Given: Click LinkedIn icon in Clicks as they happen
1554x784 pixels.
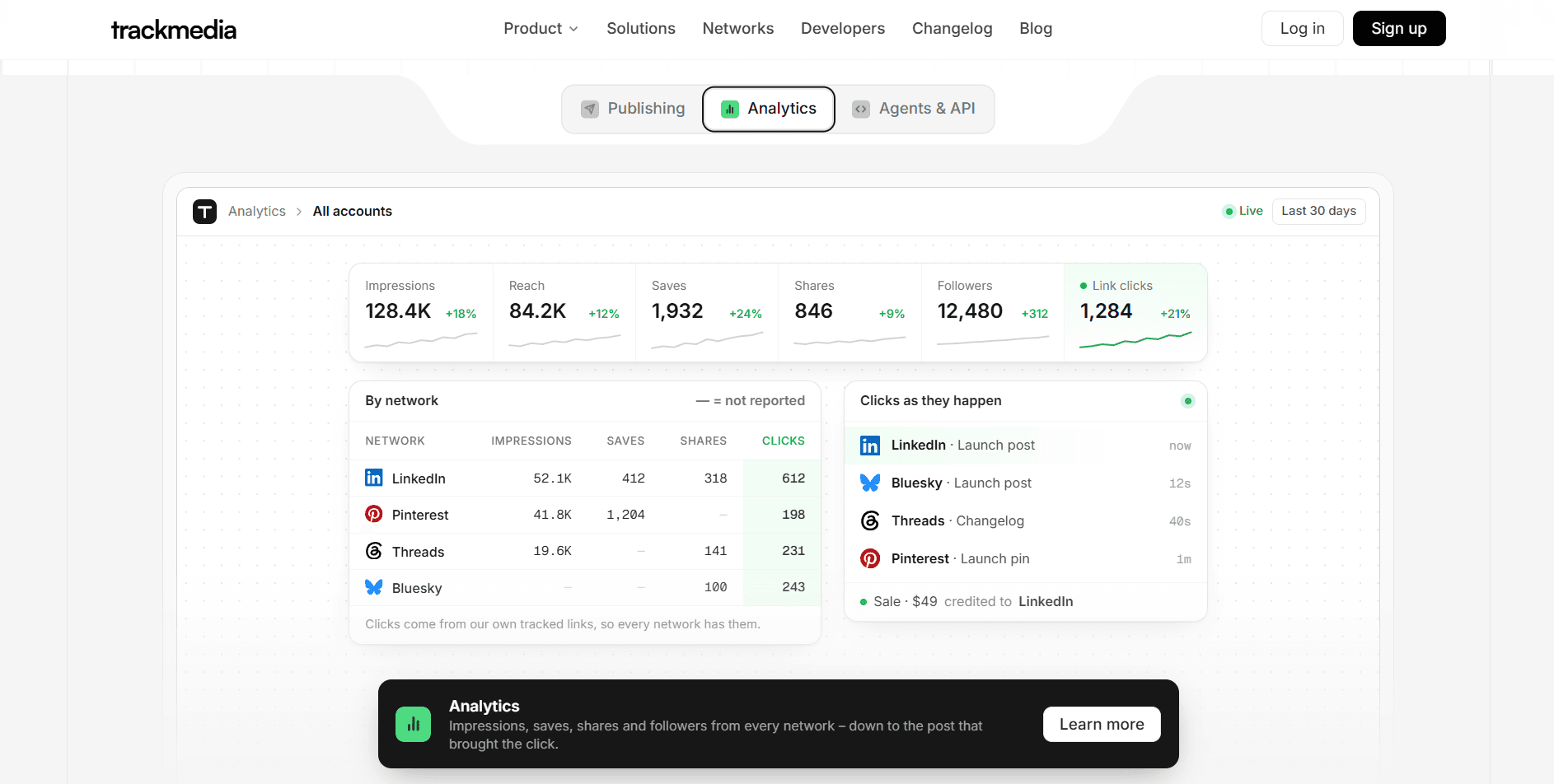Looking at the screenshot, I should click(x=870, y=446).
